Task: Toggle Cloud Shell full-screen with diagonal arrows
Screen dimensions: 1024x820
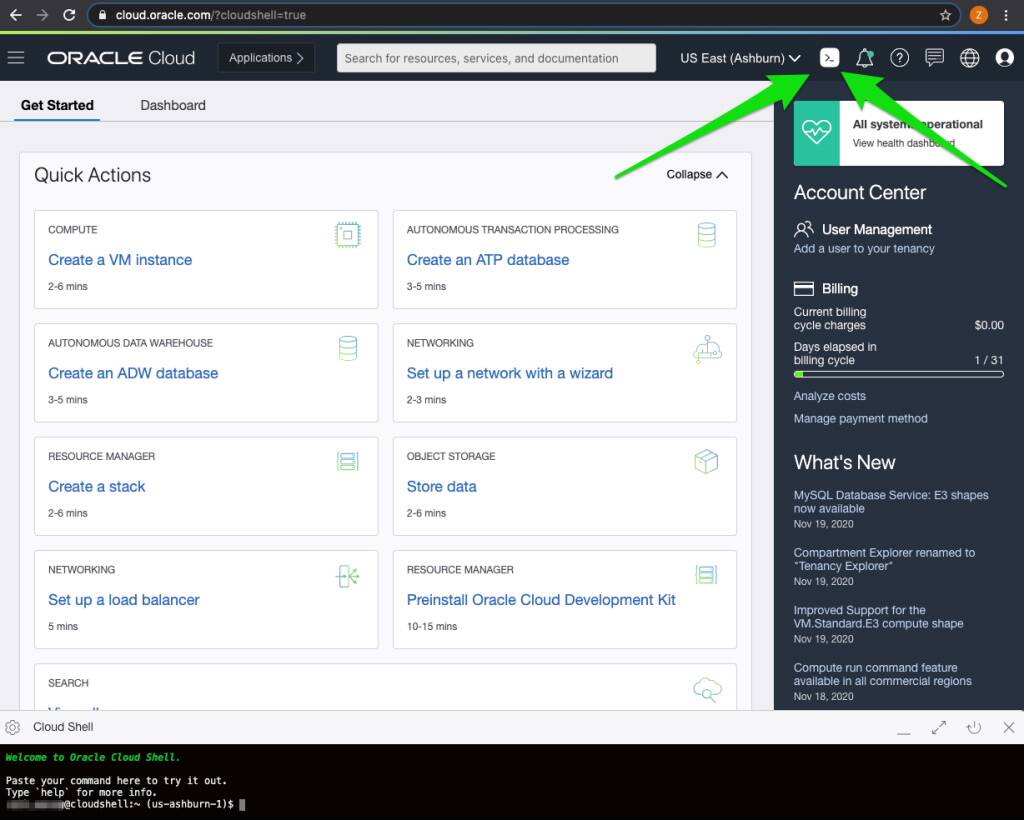Action: click(x=938, y=727)
